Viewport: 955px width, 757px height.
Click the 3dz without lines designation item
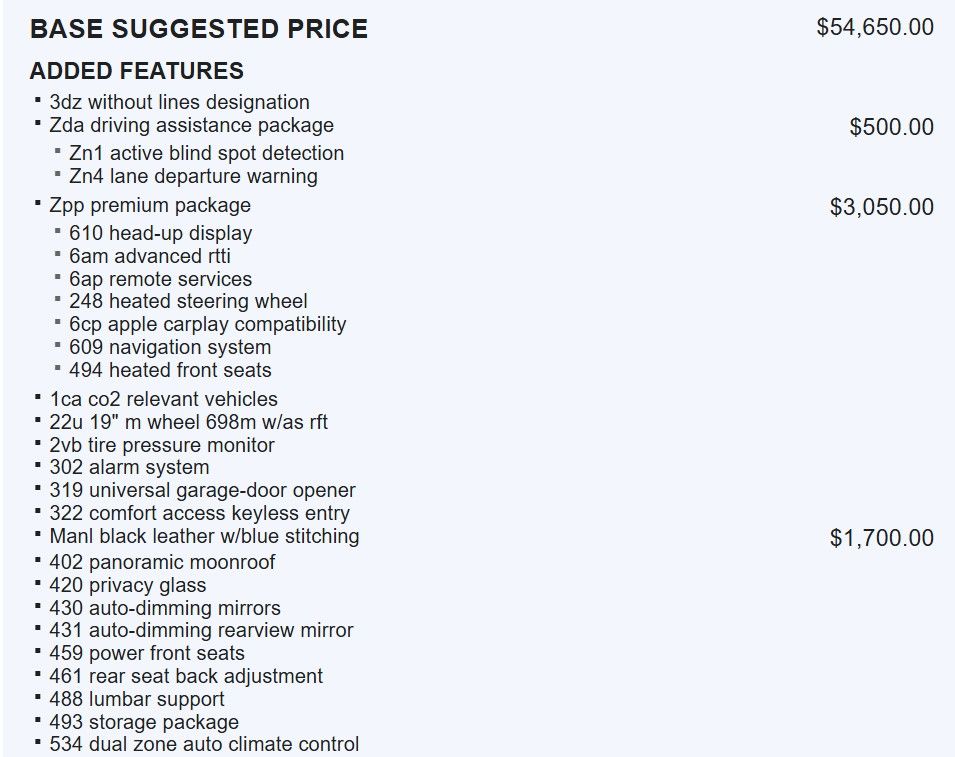coord(179,102)
